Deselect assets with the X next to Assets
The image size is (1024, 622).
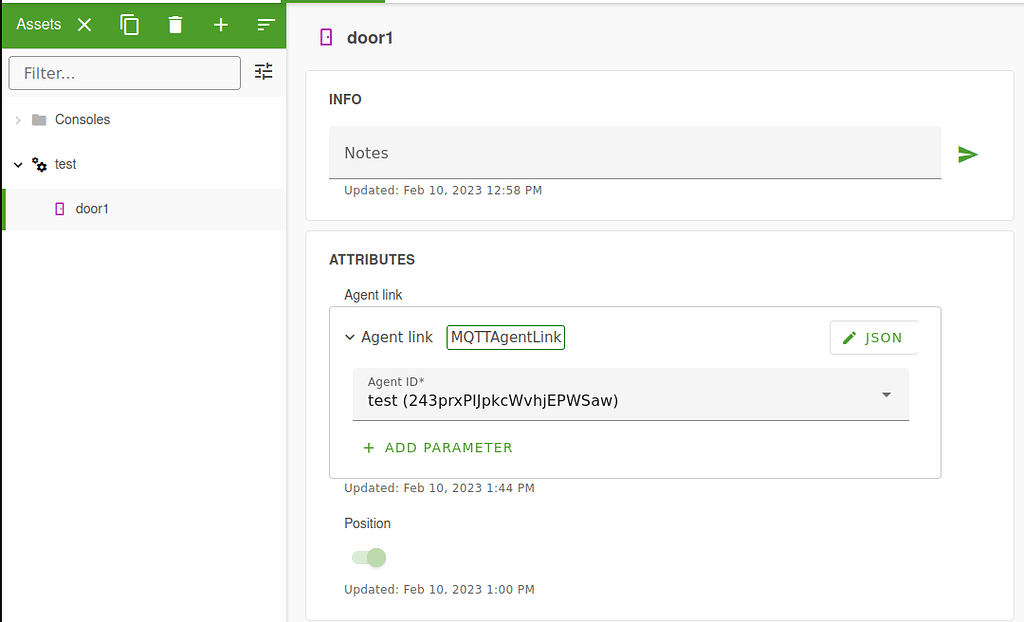click(84, 24)
